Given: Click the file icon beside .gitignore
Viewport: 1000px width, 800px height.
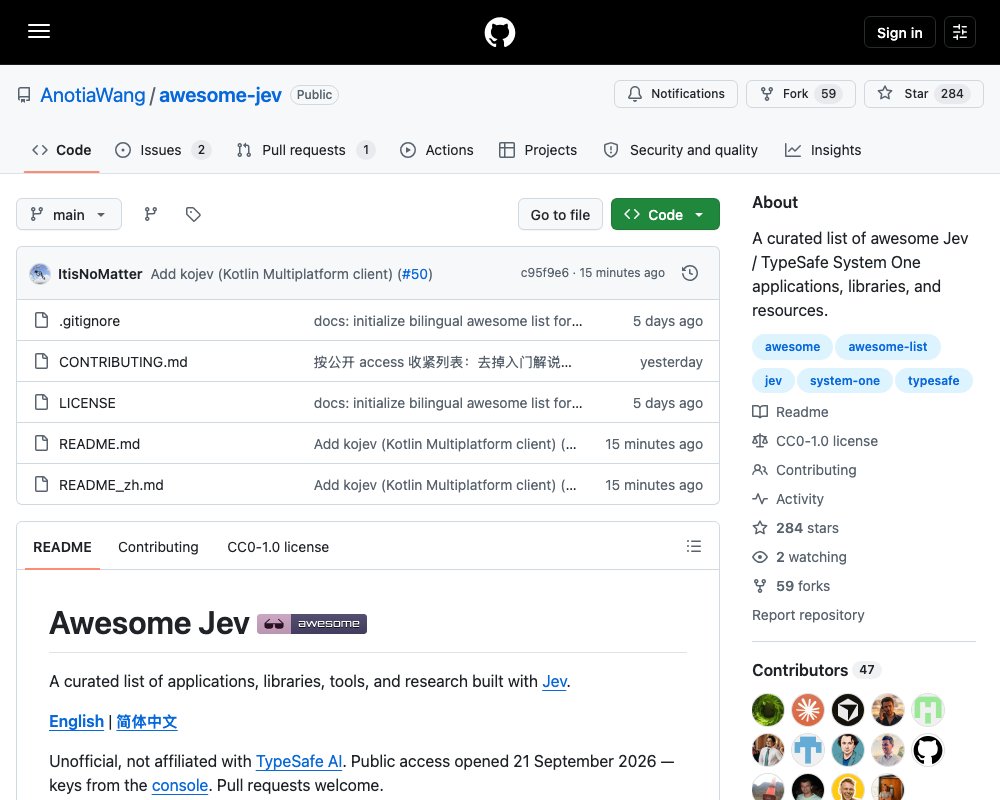Looking at the screenshot, I should coord(41,320).
